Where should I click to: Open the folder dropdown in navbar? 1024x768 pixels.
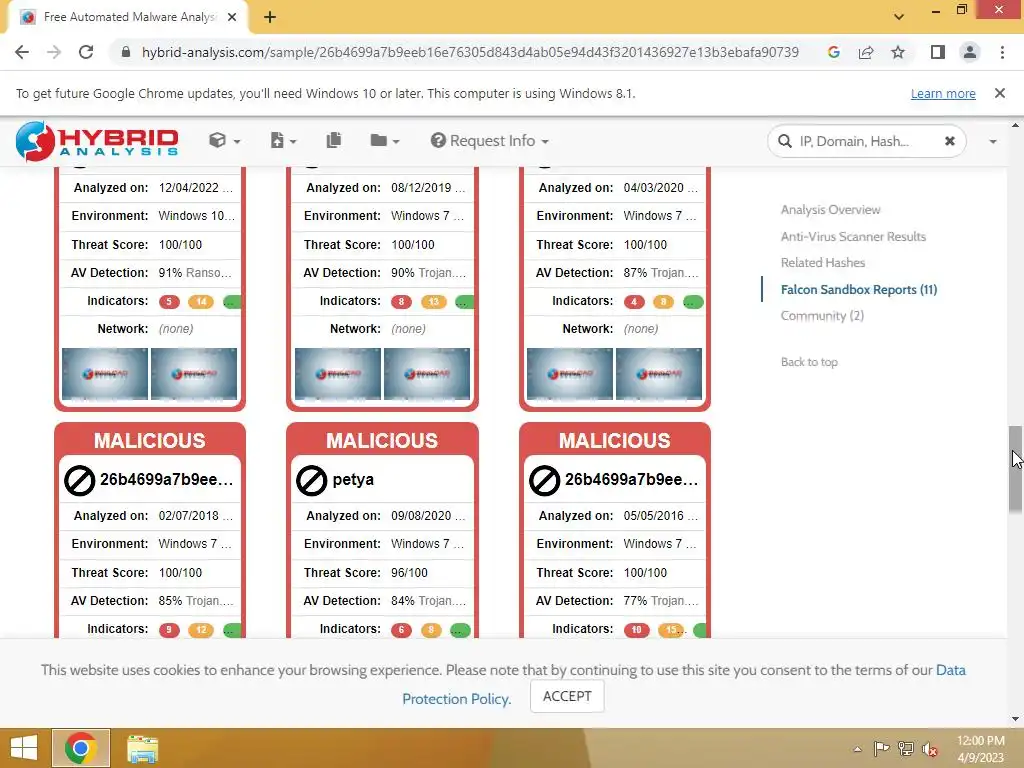[385, 140]
